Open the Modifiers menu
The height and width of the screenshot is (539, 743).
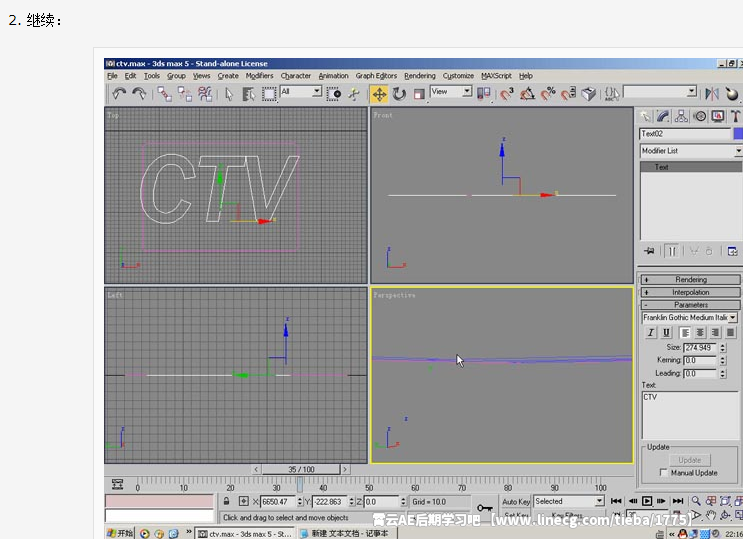[259, 76]
